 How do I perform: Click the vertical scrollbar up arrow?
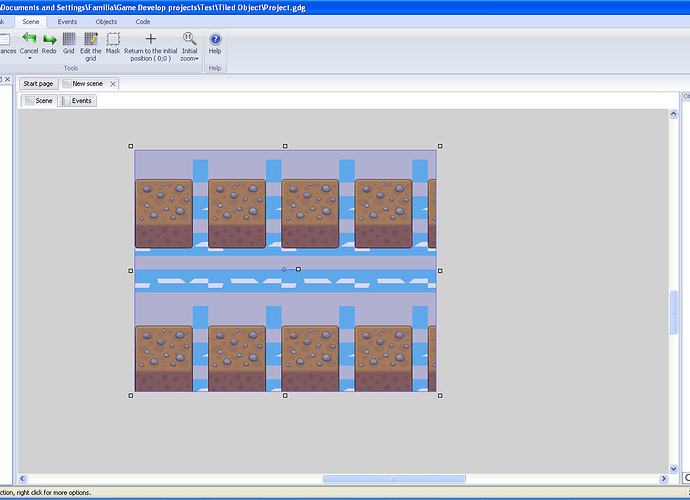click(673, 114)
